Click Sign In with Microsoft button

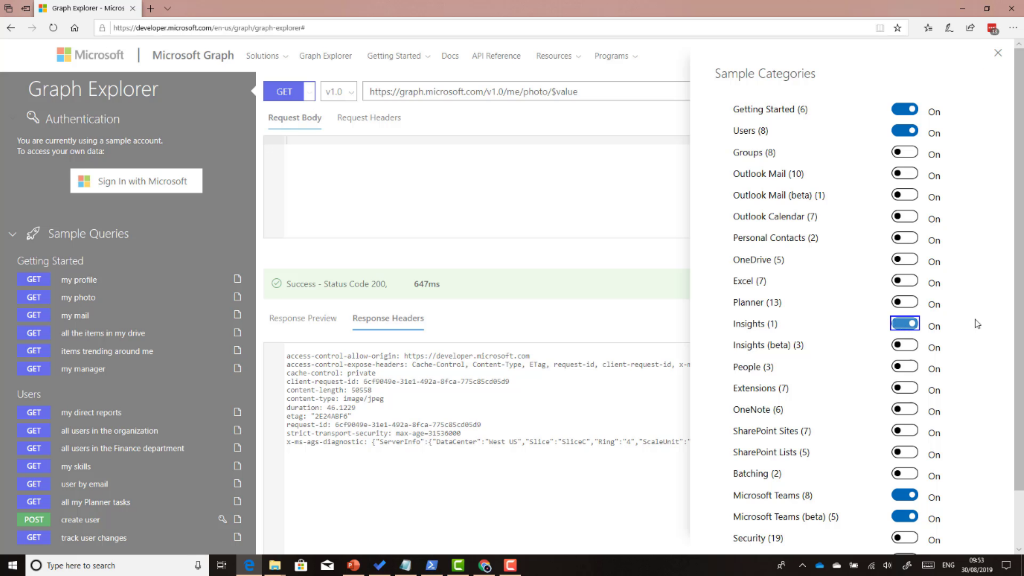tap(136, 181)
